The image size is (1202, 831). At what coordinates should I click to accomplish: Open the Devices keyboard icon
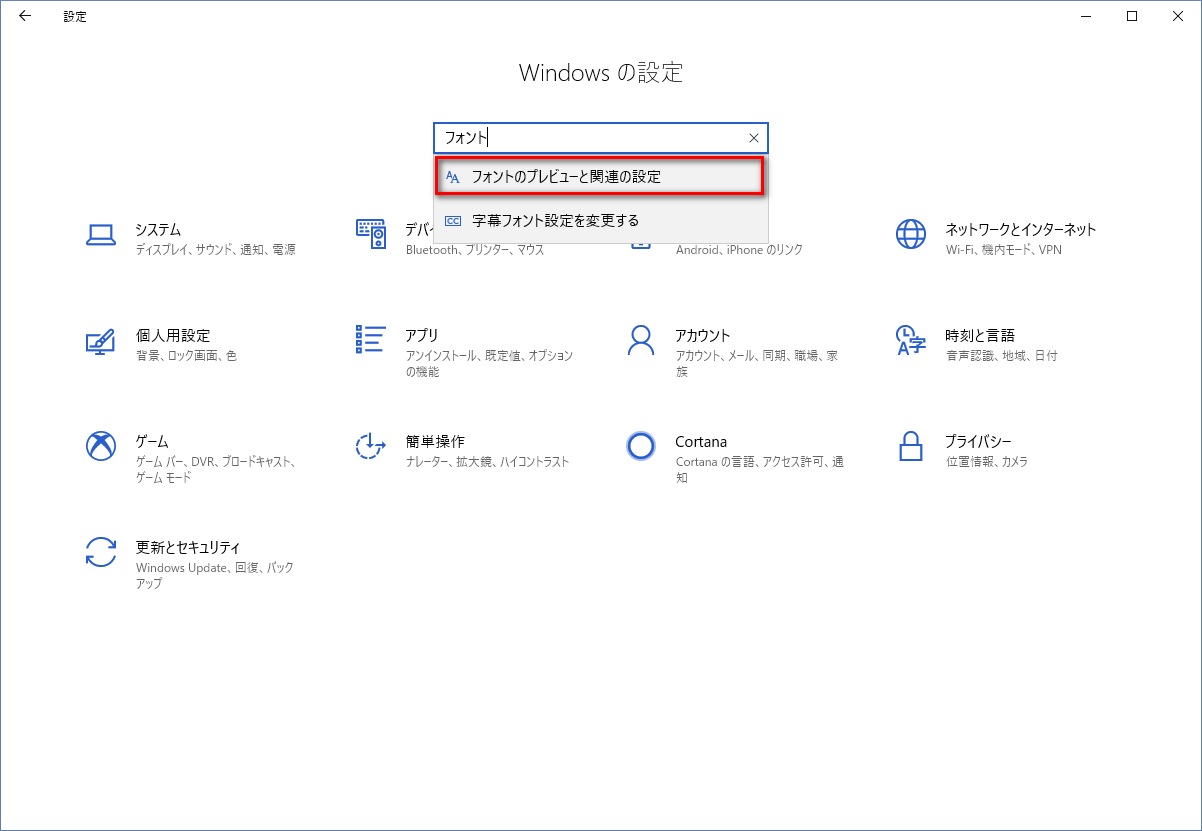click(371, 234)
